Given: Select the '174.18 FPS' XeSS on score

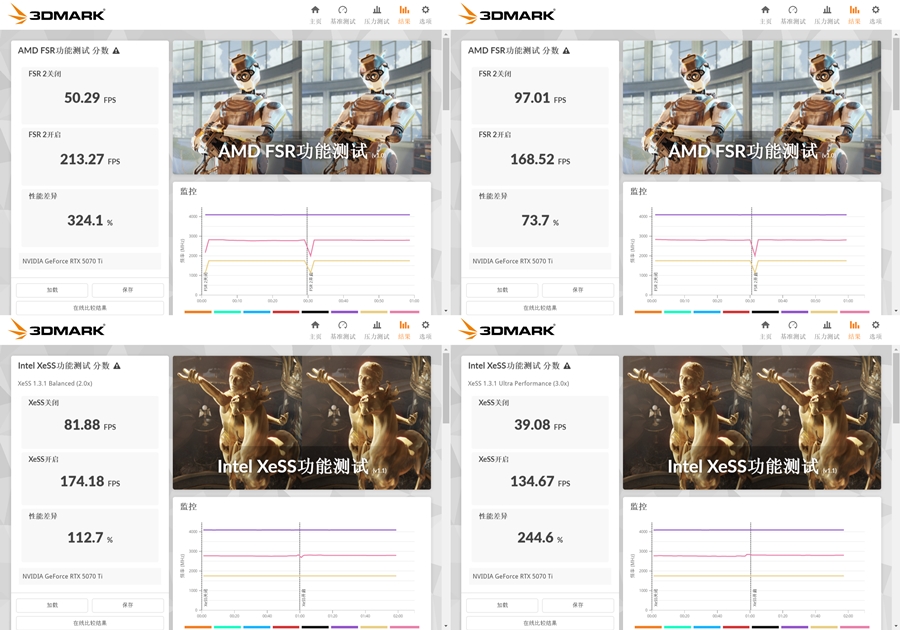Looking at the screenshot, I should pos(90,481).
